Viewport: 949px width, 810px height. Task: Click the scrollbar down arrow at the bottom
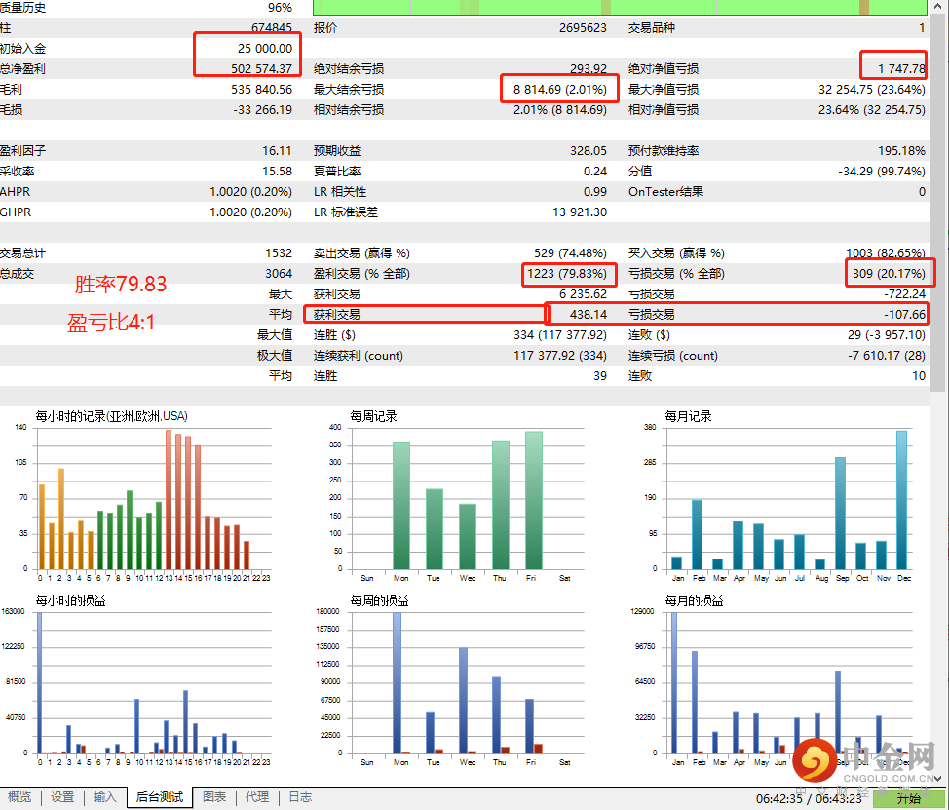click(939, 779)
